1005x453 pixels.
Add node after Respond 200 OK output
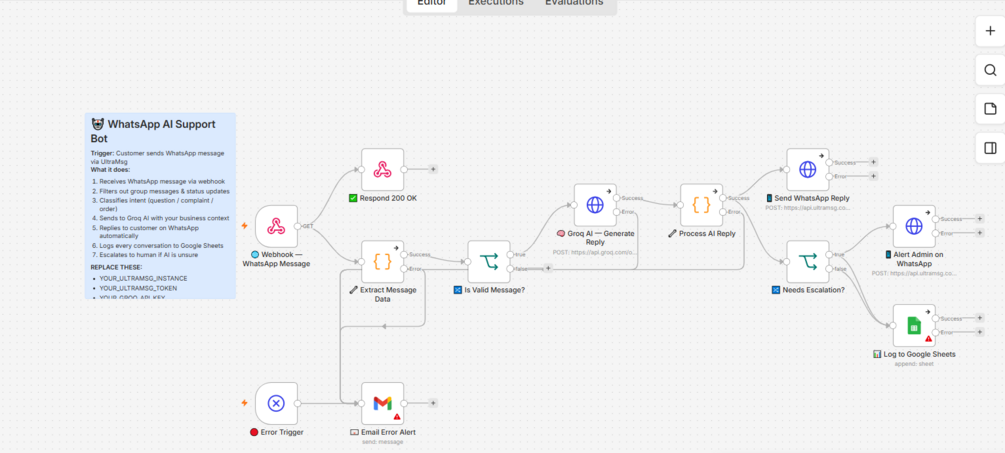coord(433,170)
